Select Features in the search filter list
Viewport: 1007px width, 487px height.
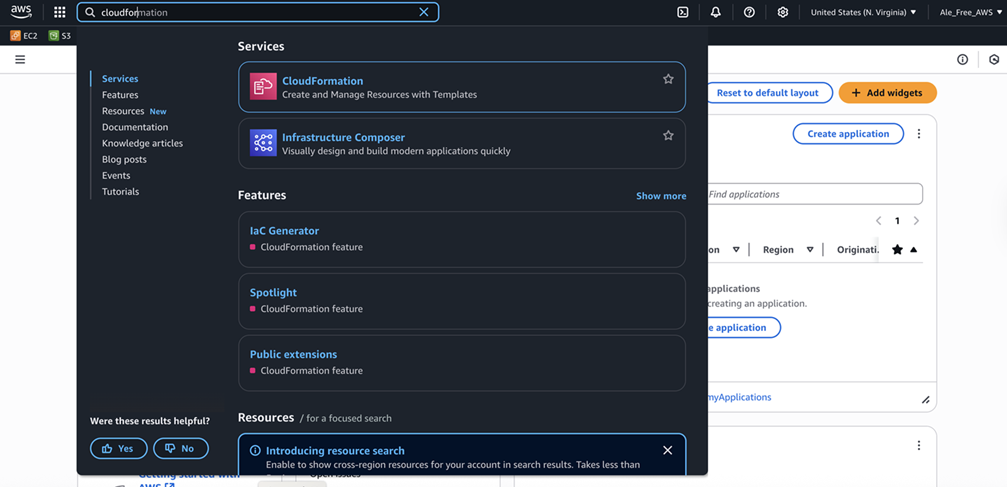(x=120, y=94)
